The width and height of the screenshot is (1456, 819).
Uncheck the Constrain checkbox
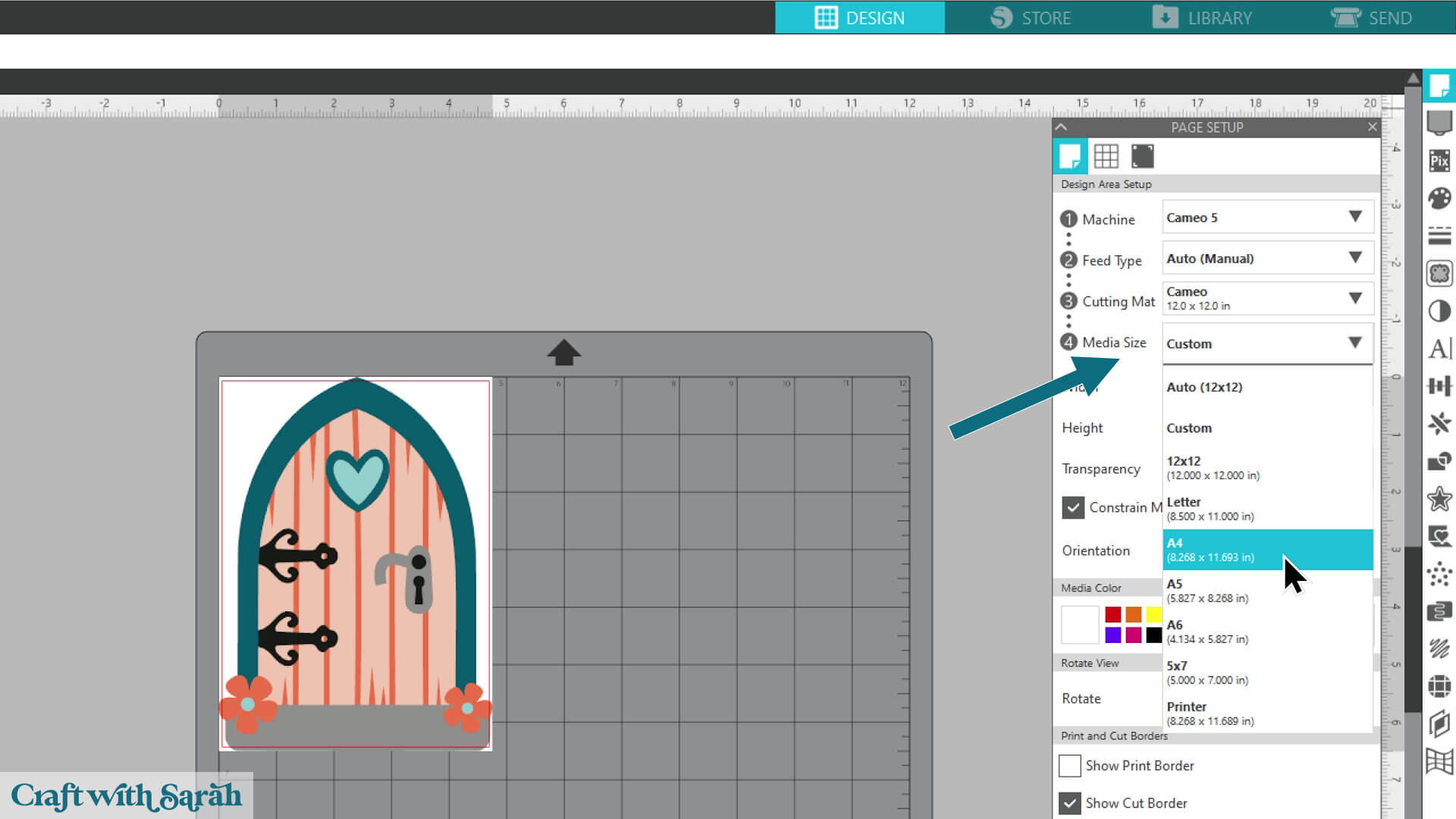coord(1072,507)
